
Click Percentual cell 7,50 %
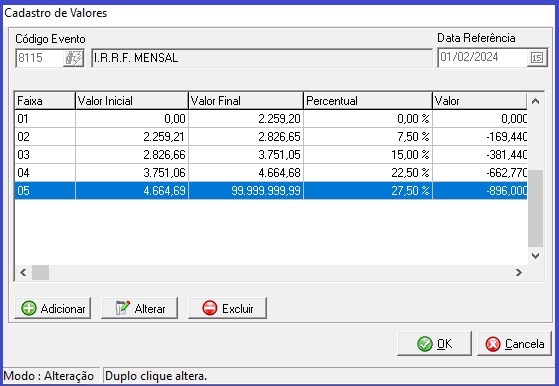[368, 137]
